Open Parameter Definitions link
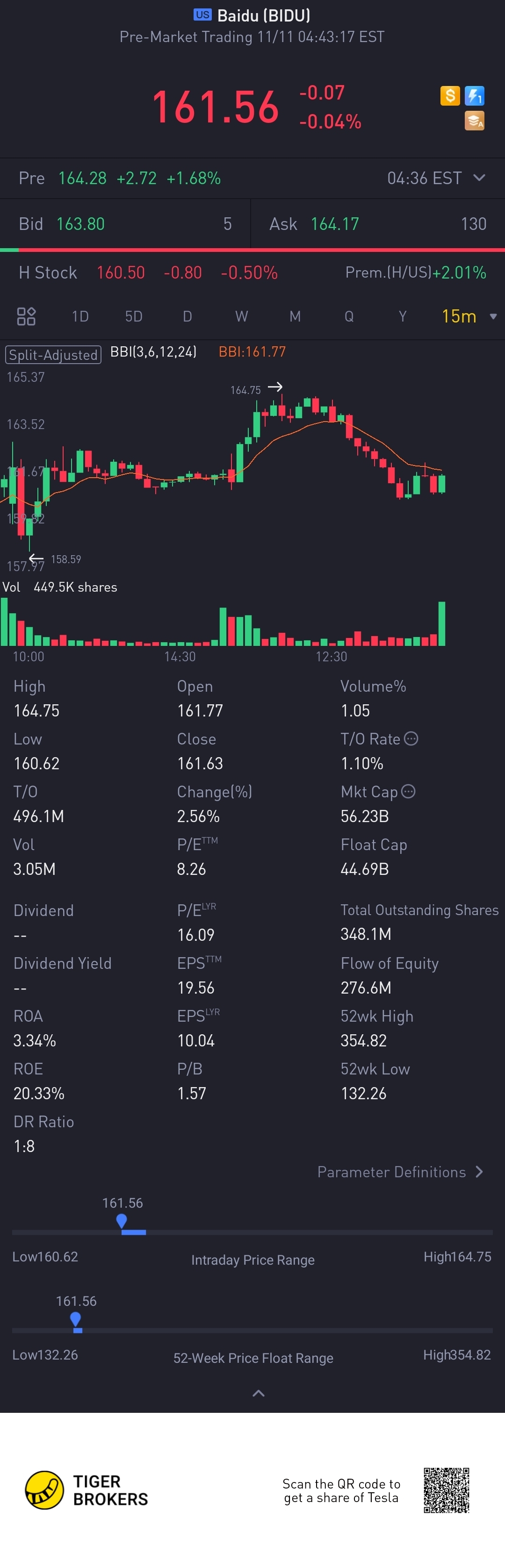This screenshot has width=505, height=1568. [400, 1172]
